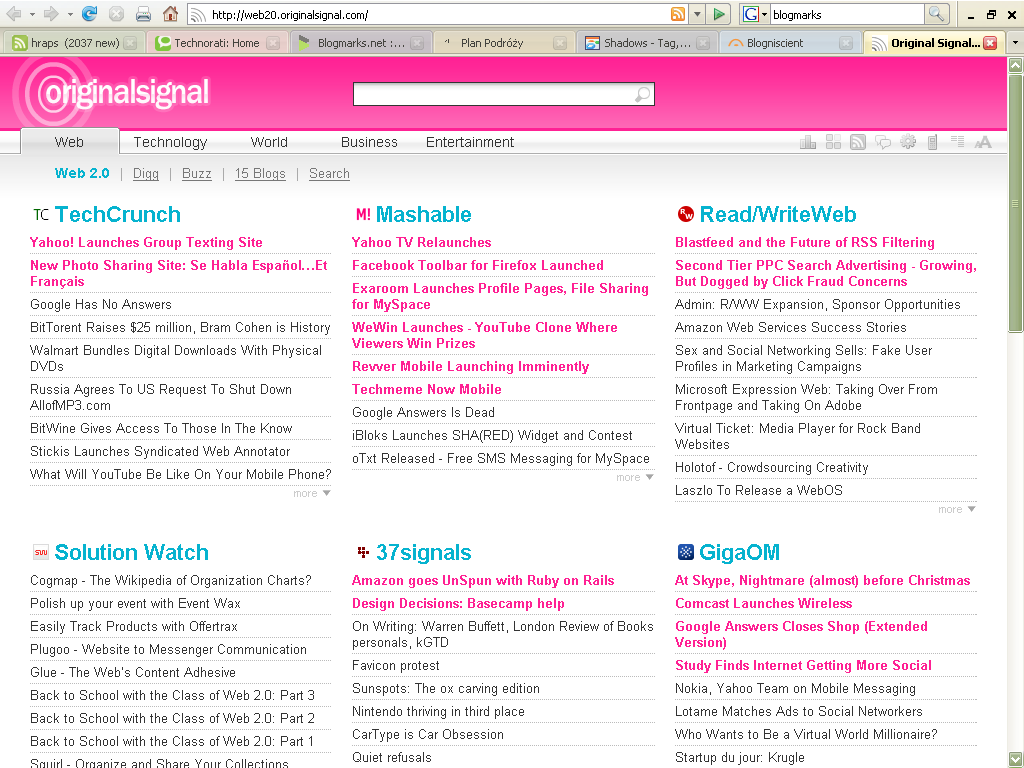Screen dimensions: 1024x768
Task: Click the Read/WriteWeb red favicon
Action: 685,214
